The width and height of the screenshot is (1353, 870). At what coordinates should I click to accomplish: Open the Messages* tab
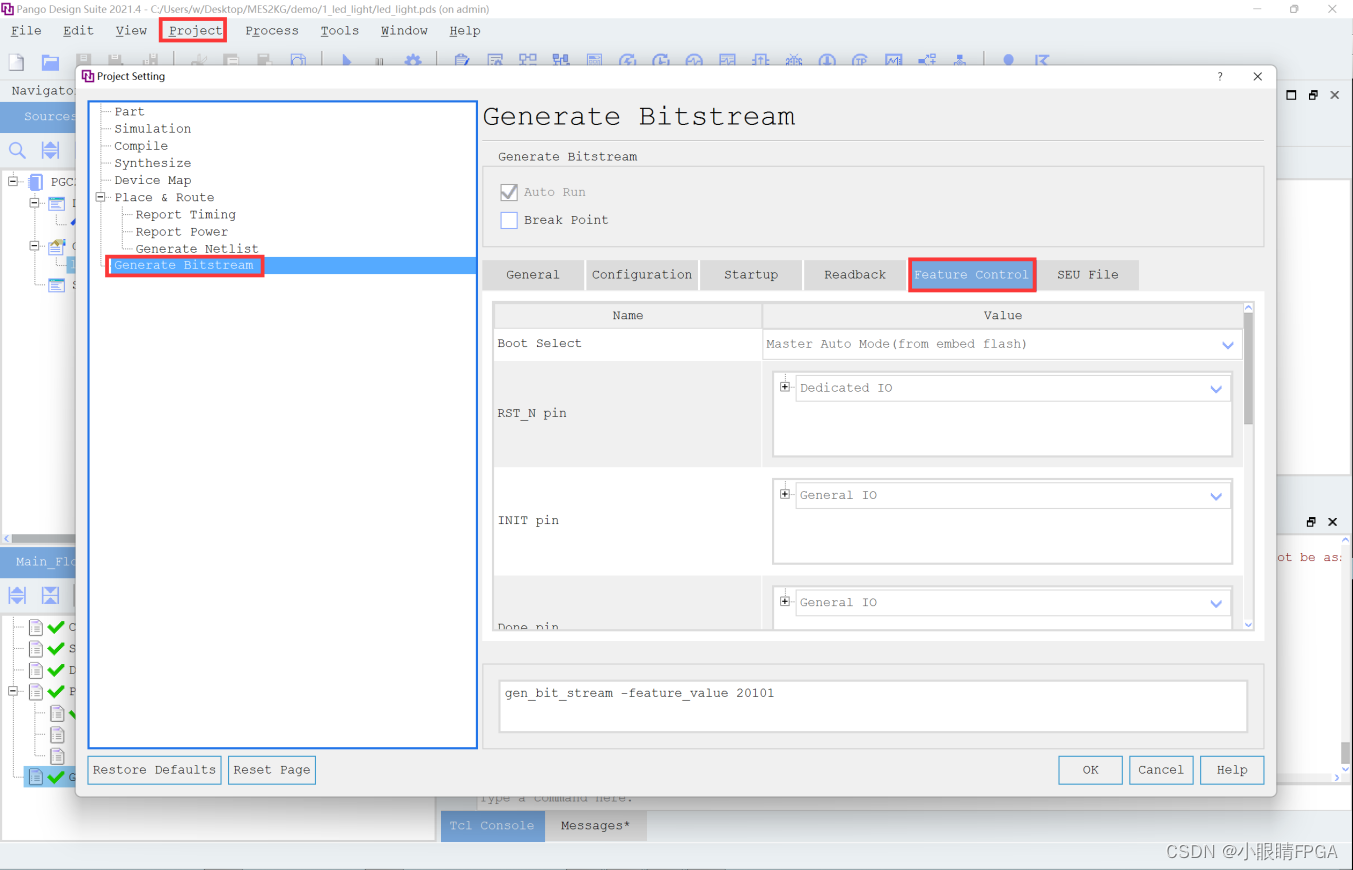pyautogui.click(x=596, y=826)
